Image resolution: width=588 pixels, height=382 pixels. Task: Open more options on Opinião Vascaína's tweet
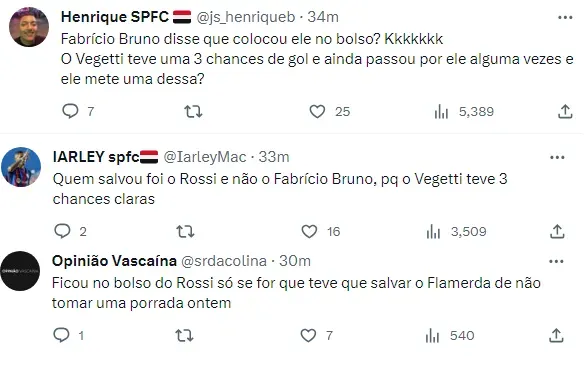[x=556, y=261]
